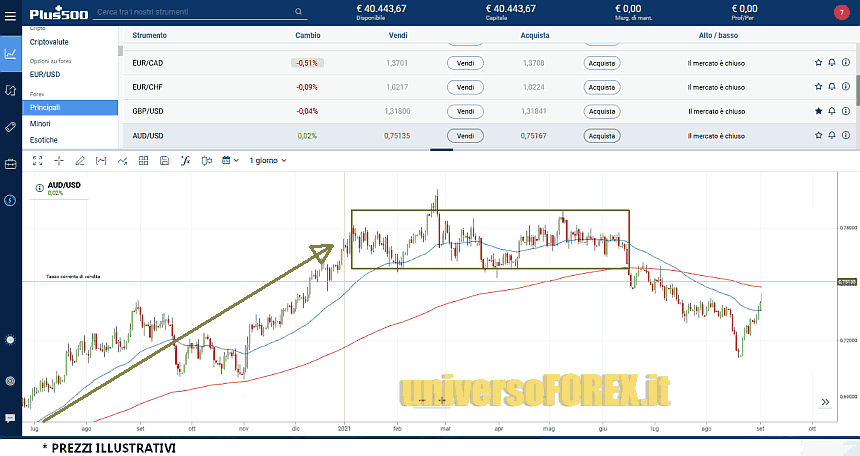The width and height of the screenshot is (860, 456).
Task: Open the calendar date range dropdown
Action: [230, 160]
